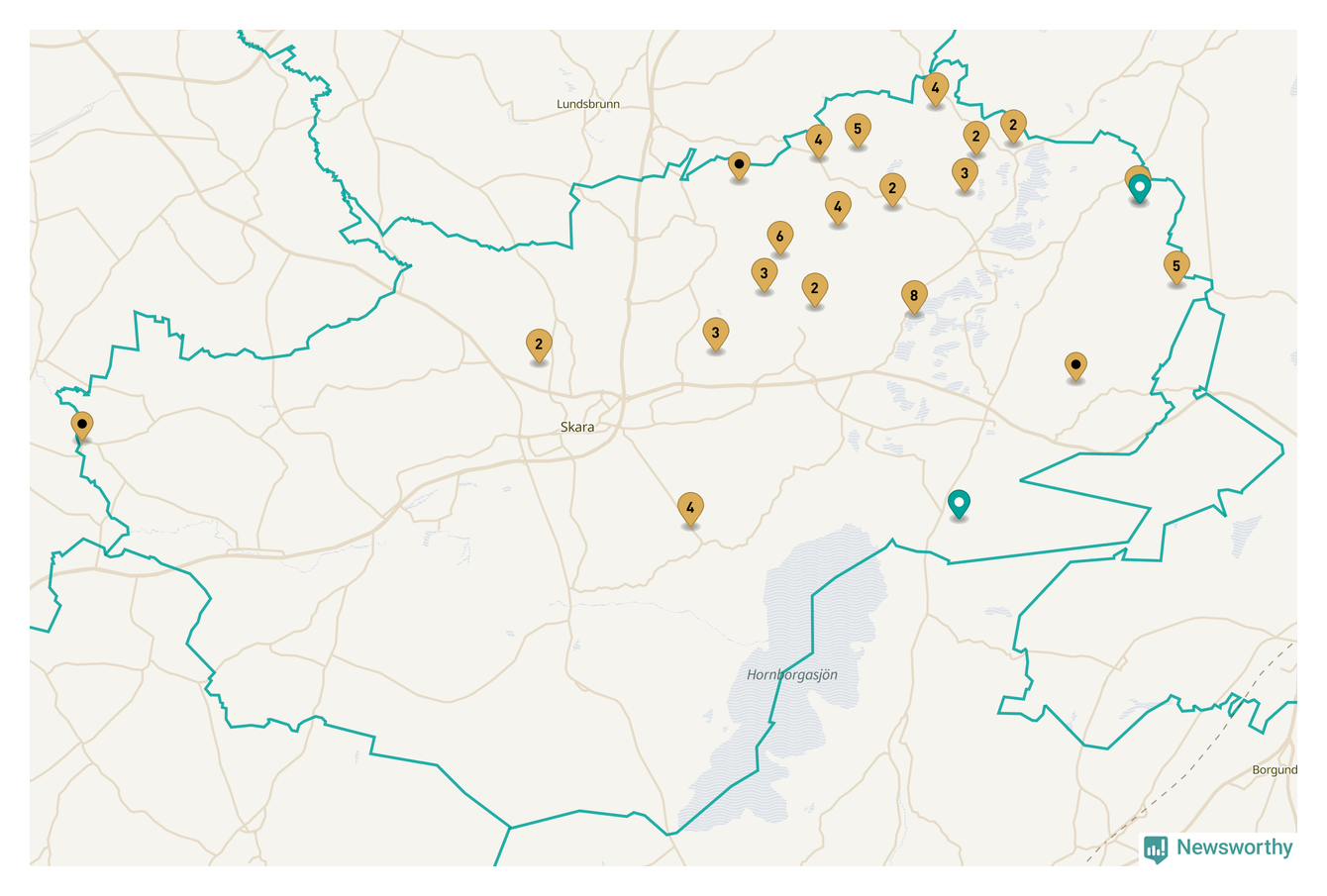Click the cluster marker labeled 8

(x=913, y=296)
